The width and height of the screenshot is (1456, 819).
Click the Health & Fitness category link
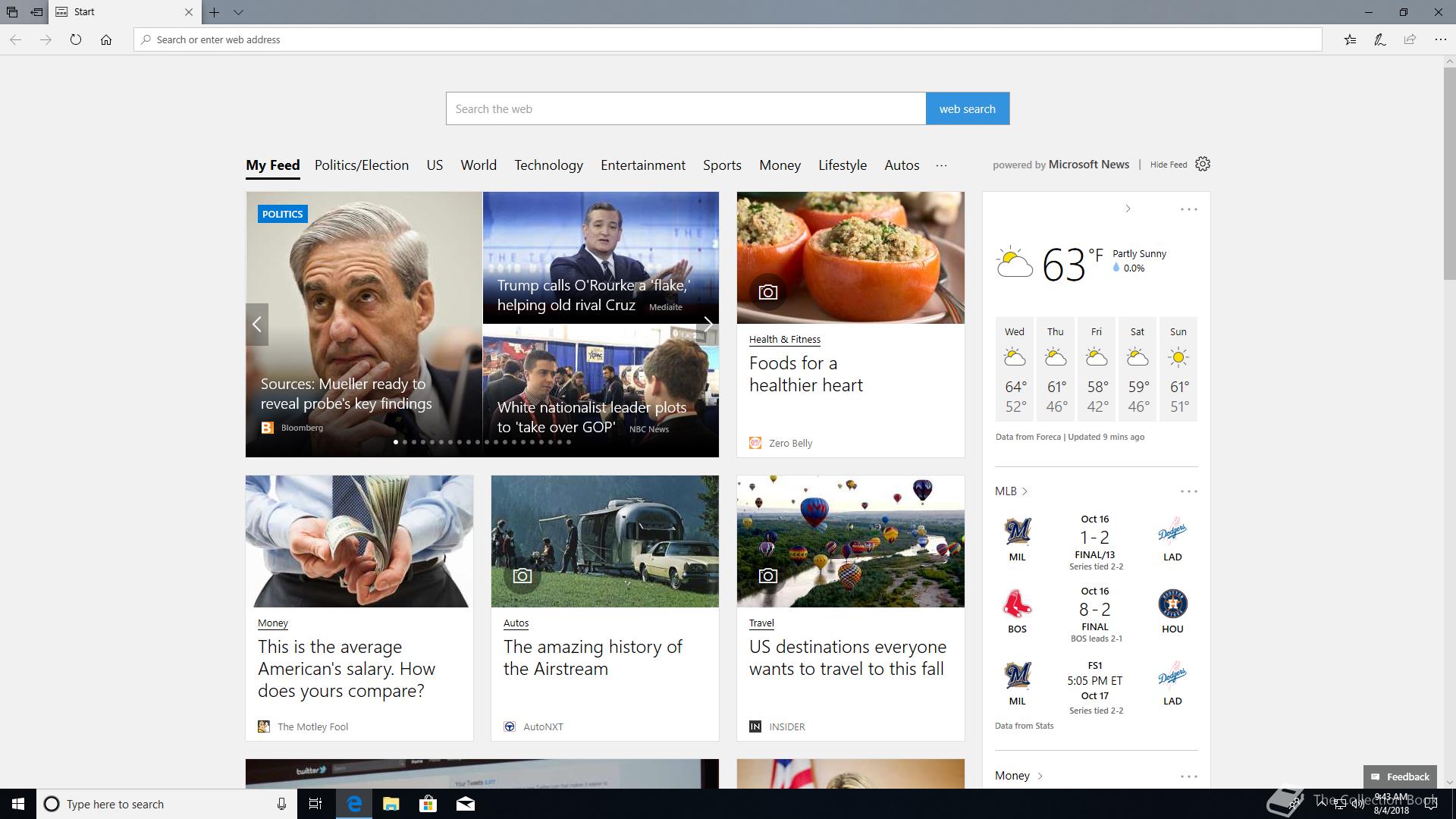tap(785, 339)
